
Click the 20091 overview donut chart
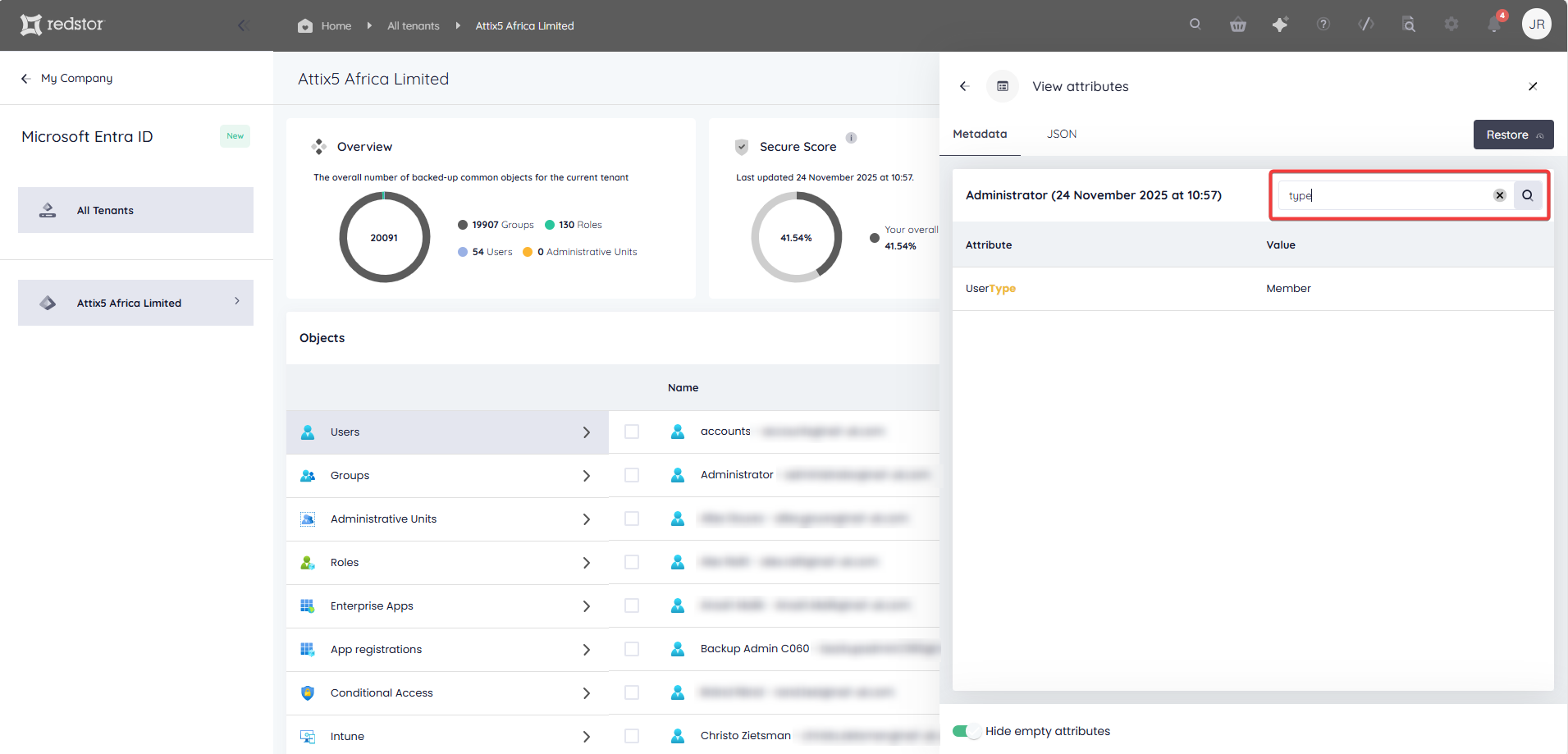[x=384, y=237]
